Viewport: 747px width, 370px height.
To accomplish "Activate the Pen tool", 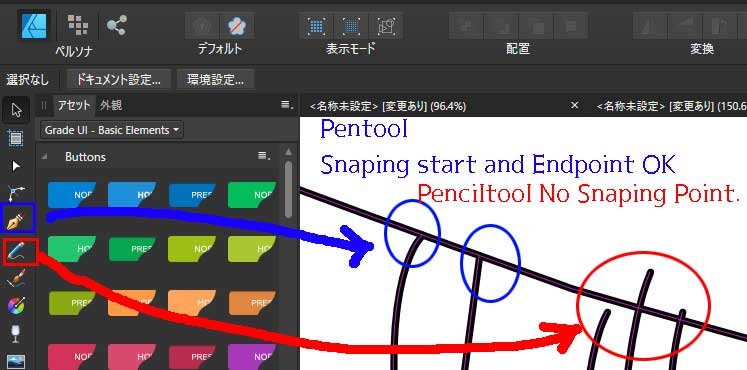I will pos(17,219).
